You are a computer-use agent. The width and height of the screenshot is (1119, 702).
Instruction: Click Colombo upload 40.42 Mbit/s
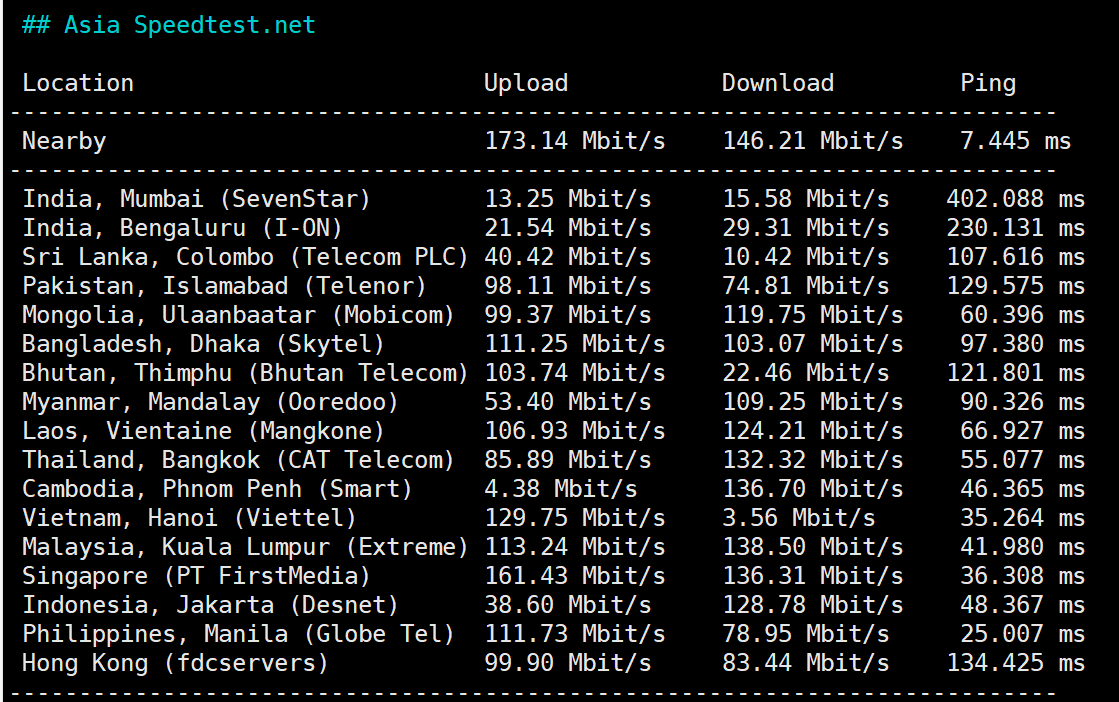click(568, 257)
